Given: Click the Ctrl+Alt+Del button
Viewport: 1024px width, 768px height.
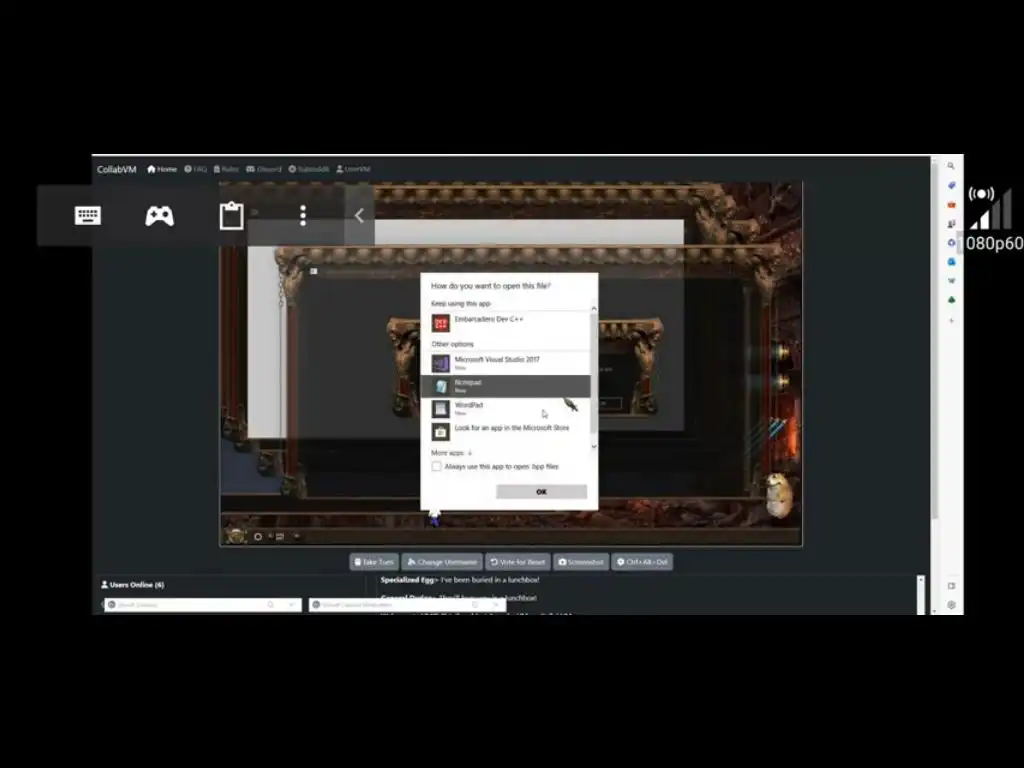Looking at the screenshot, I should pyautogui.click(x=642, y=562).
